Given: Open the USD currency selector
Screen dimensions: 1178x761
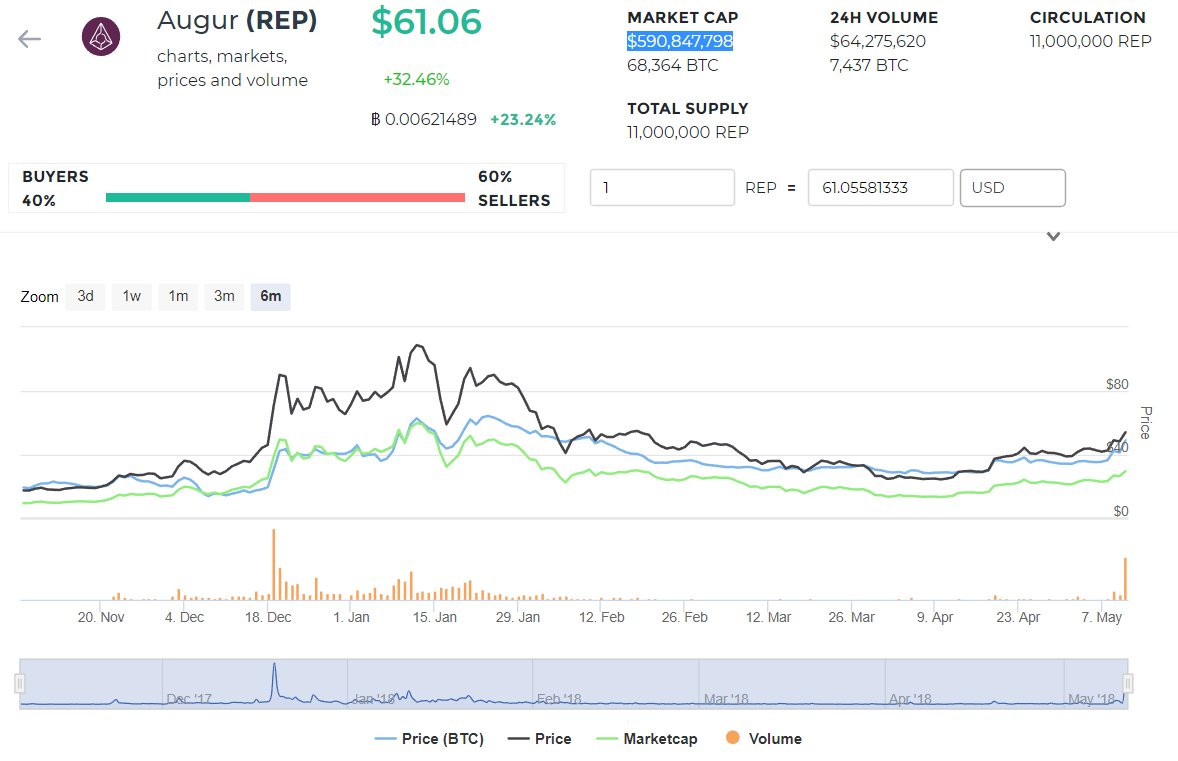Looking at the screenshot, I should [x=1012, y=188].
